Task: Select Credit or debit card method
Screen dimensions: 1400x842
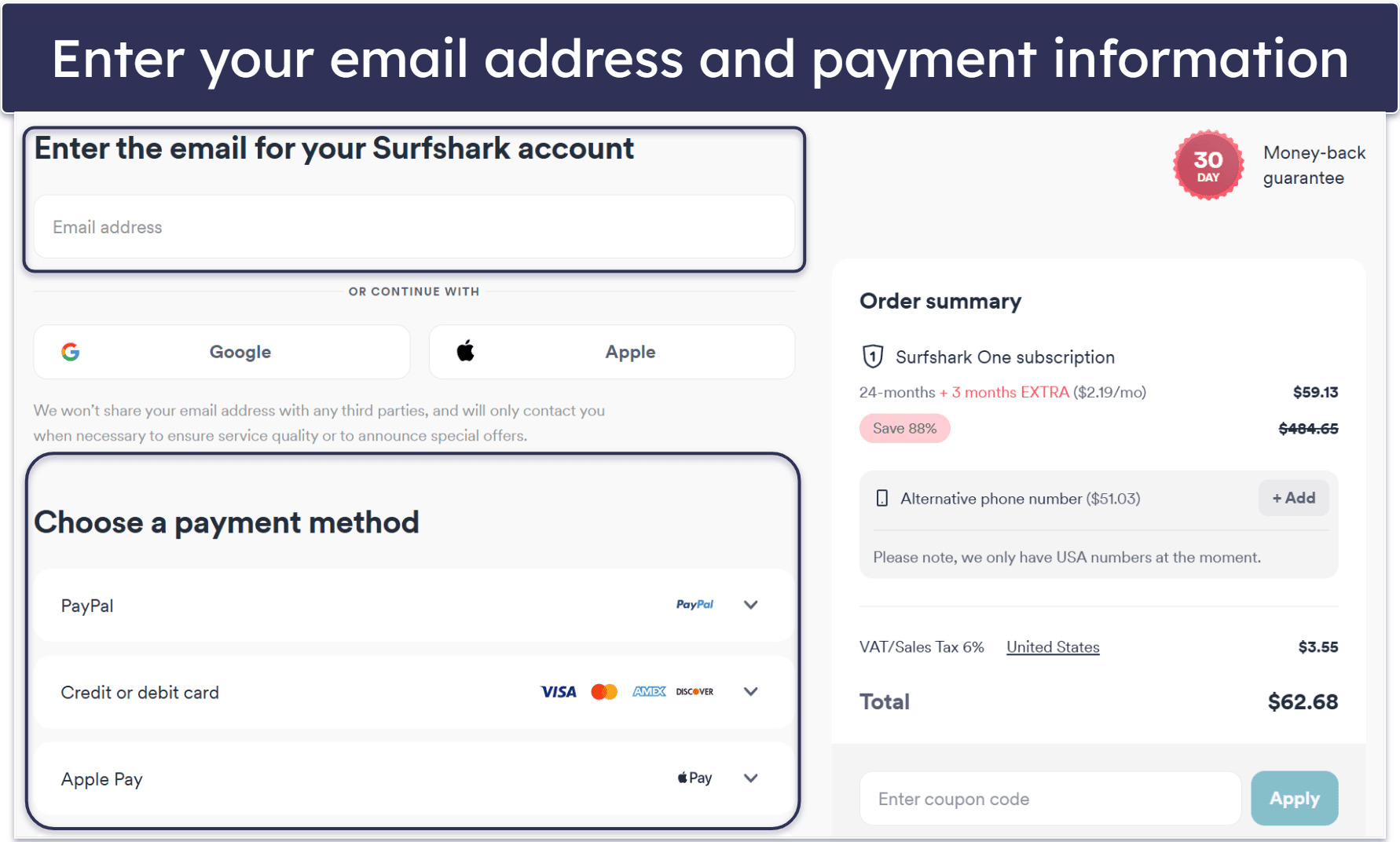Action: pyautogui.click(x=141, y=693)
